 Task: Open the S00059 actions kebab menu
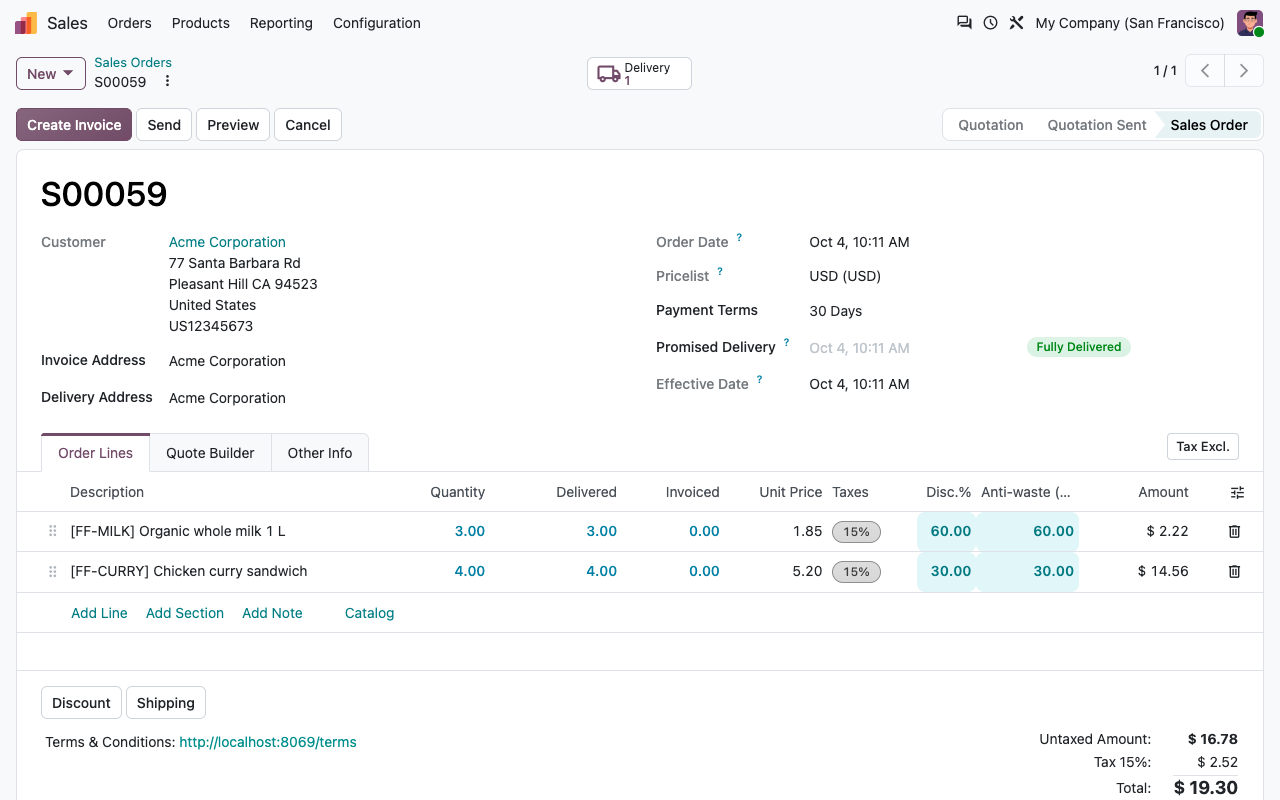(167, 82)
